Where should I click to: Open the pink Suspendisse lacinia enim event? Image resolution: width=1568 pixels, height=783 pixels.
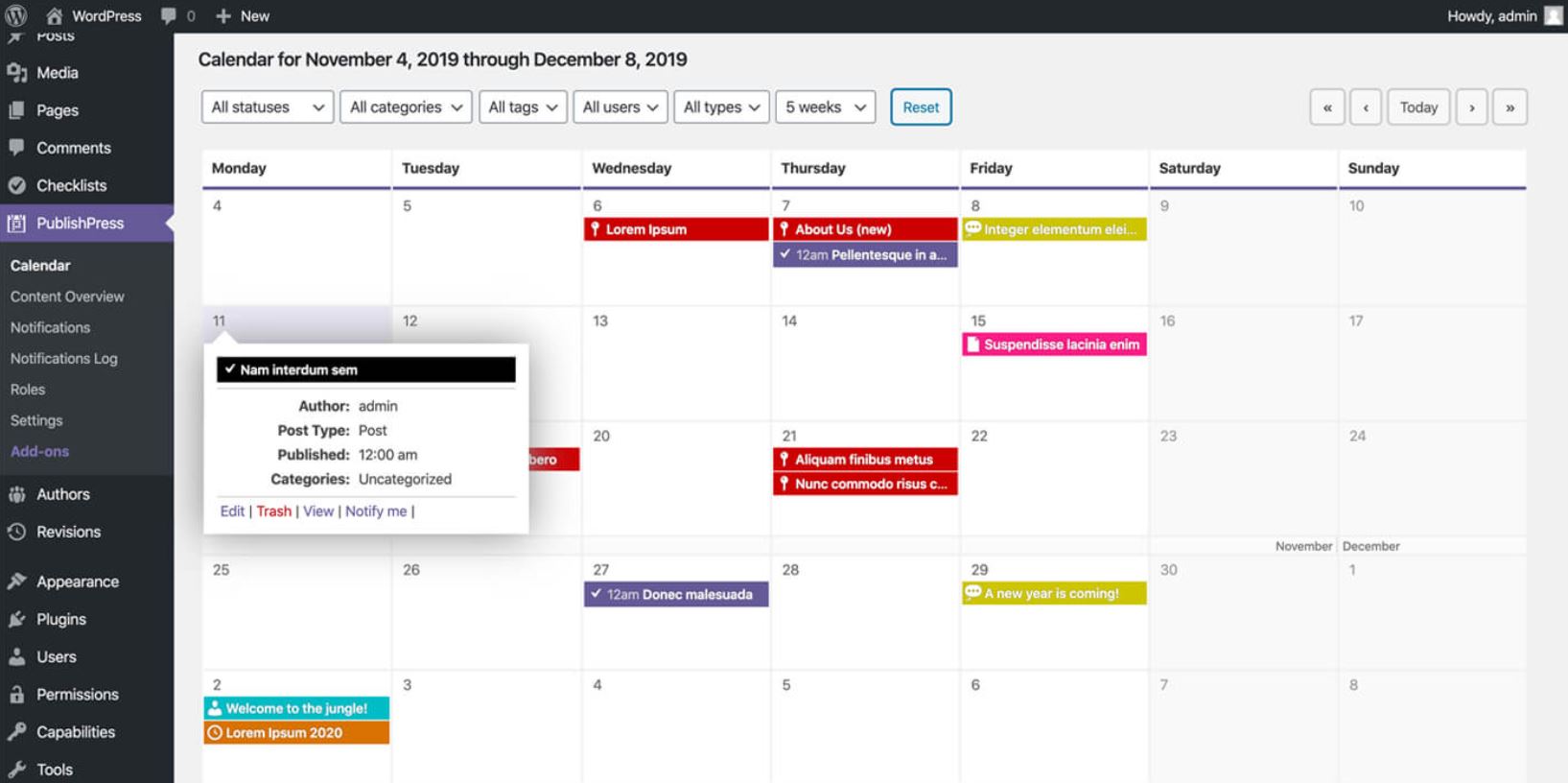click(1054, 344)
